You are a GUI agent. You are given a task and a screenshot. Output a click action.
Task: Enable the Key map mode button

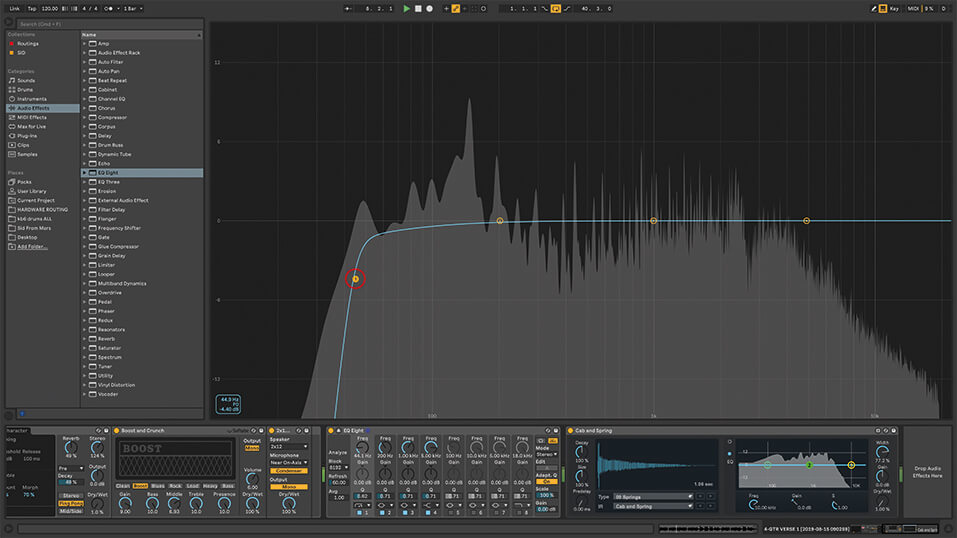click(894, 9)
